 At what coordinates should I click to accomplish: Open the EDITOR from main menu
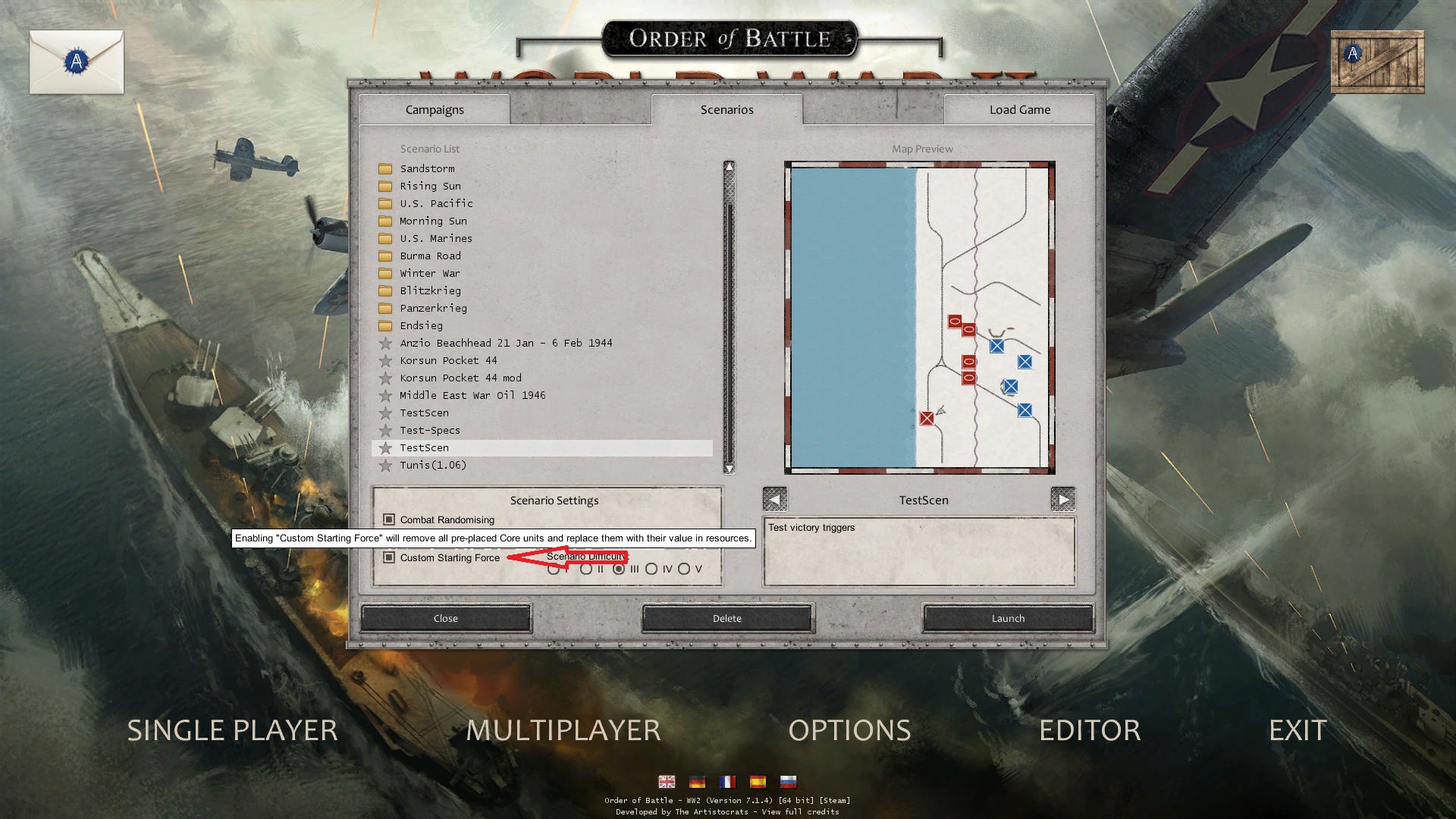click(1090, 730)
